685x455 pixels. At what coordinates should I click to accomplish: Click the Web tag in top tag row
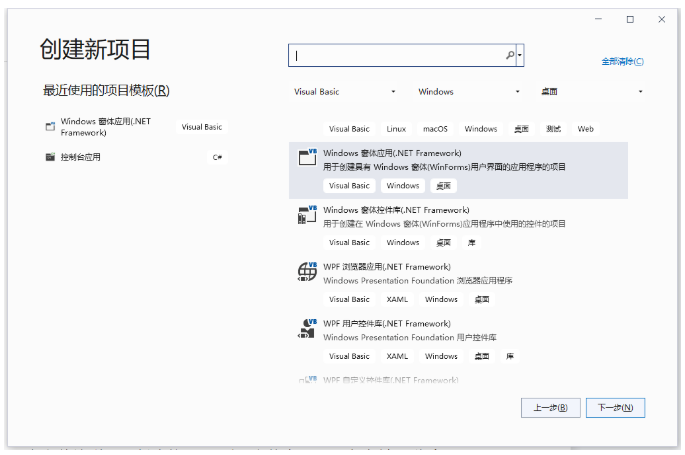coord(585,129)
